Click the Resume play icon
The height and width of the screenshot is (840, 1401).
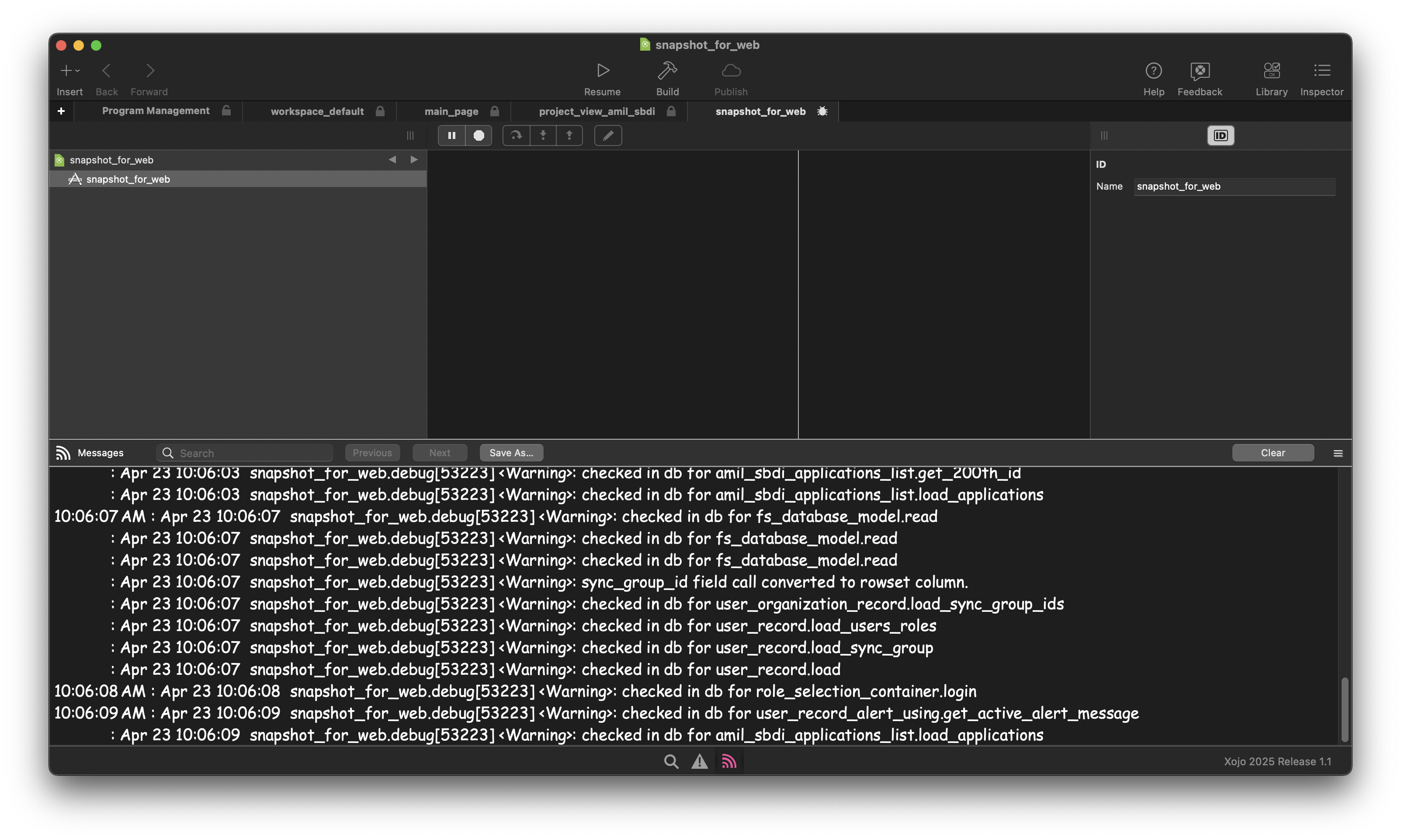click(x=603, y=71)
